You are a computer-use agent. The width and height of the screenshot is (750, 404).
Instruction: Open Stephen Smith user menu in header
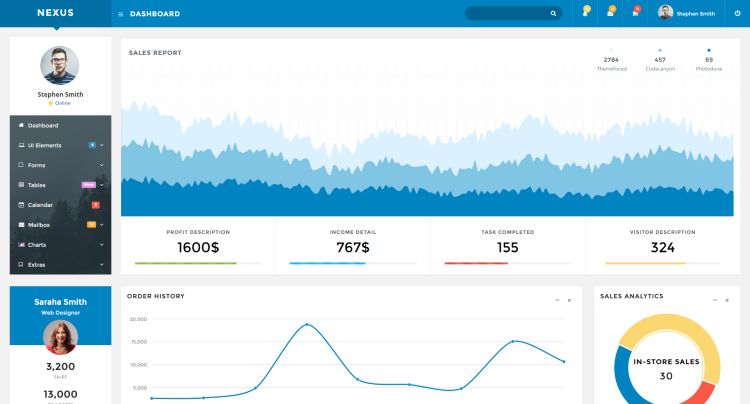686,13
